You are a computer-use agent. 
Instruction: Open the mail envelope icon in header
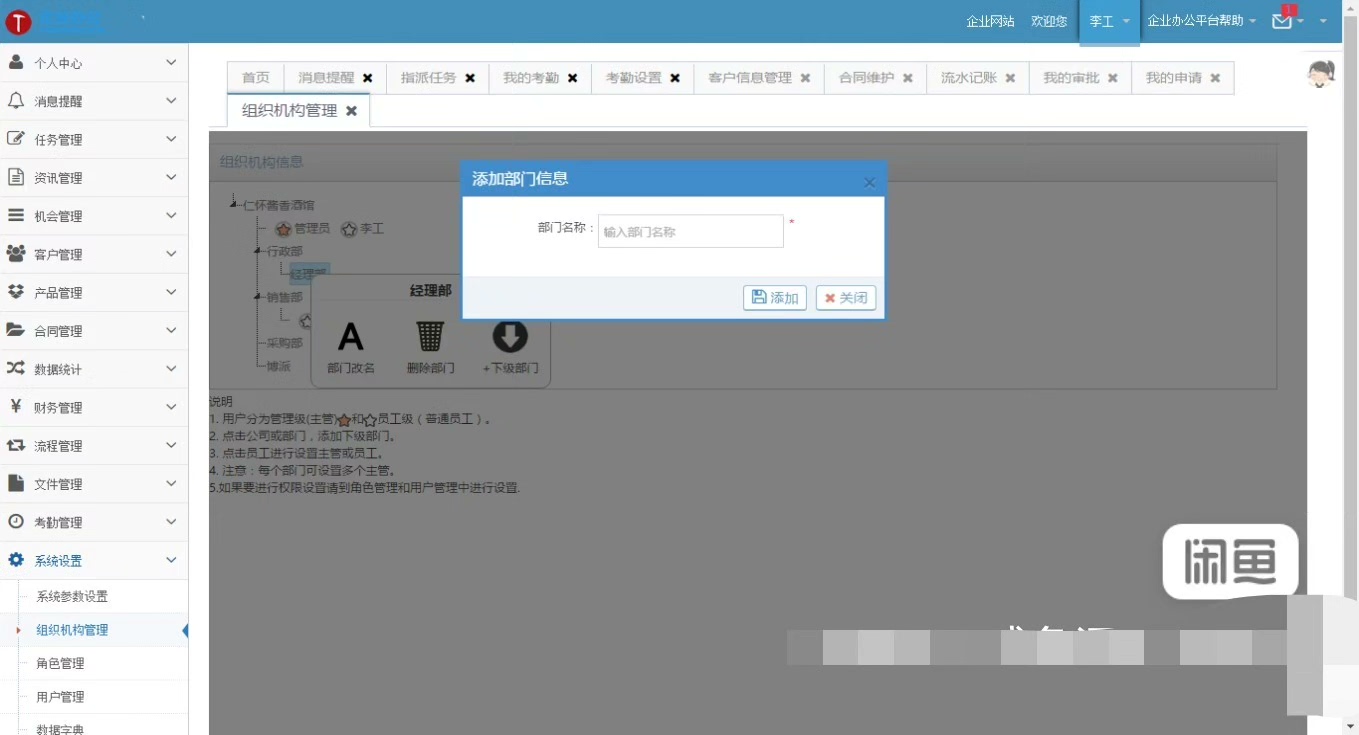coord(1282,21)
